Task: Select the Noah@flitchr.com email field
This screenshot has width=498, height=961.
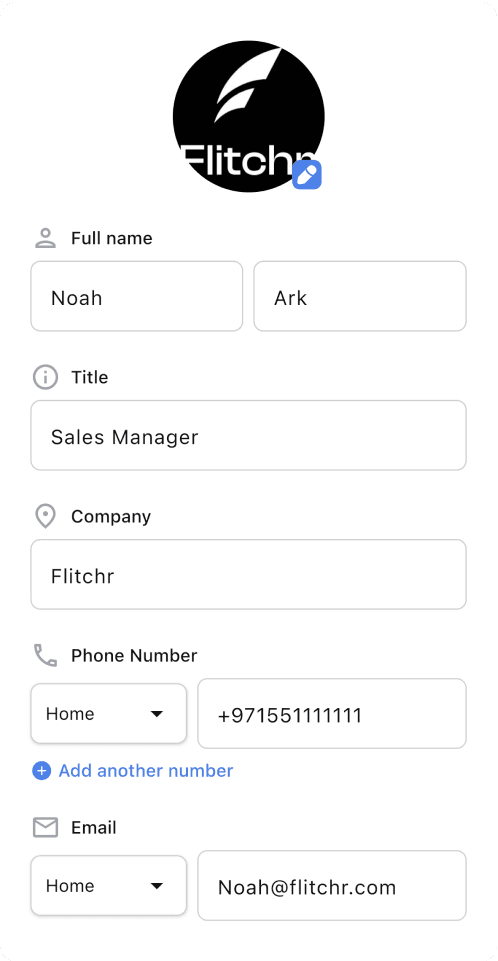Action: (332, 886)
